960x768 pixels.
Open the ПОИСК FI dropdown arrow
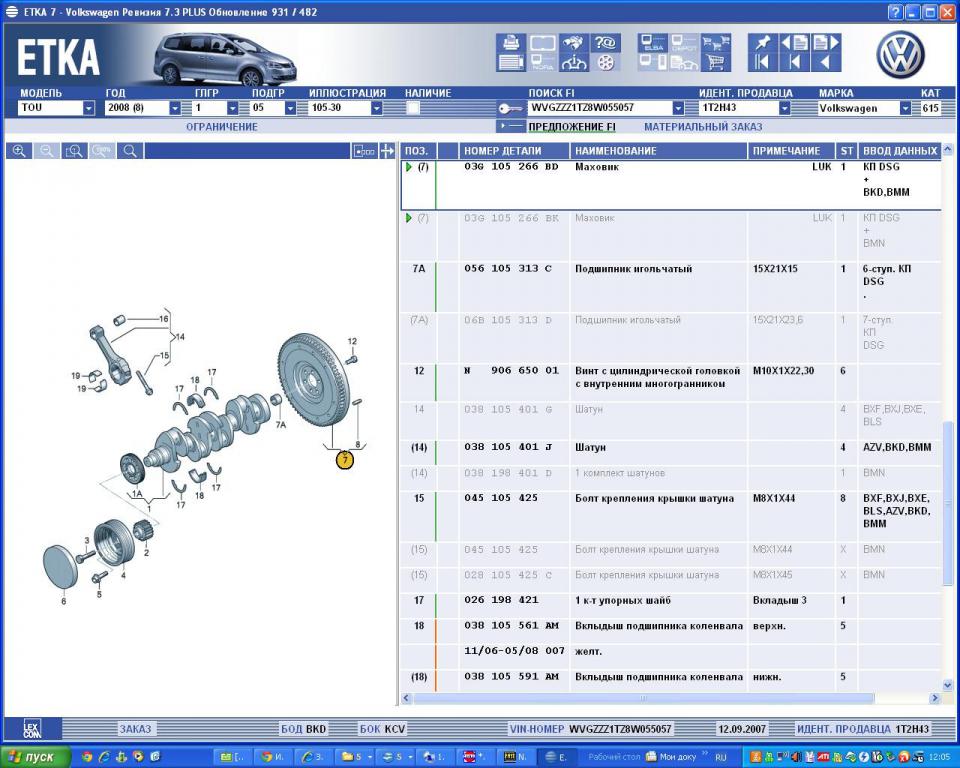pyautogui.click(x=678, y=108)
